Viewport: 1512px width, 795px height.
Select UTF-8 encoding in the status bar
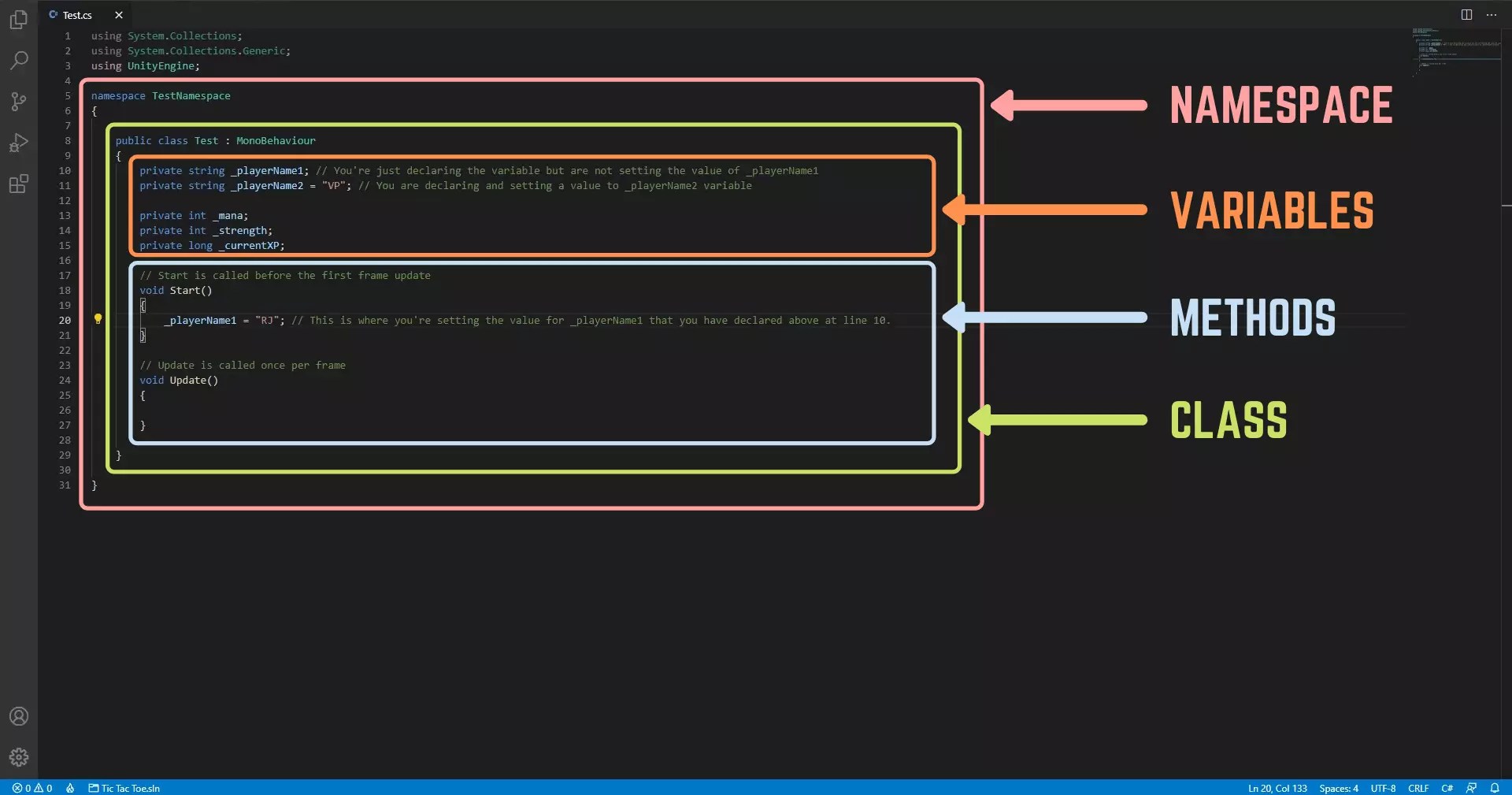click(x=1384, y=788)
